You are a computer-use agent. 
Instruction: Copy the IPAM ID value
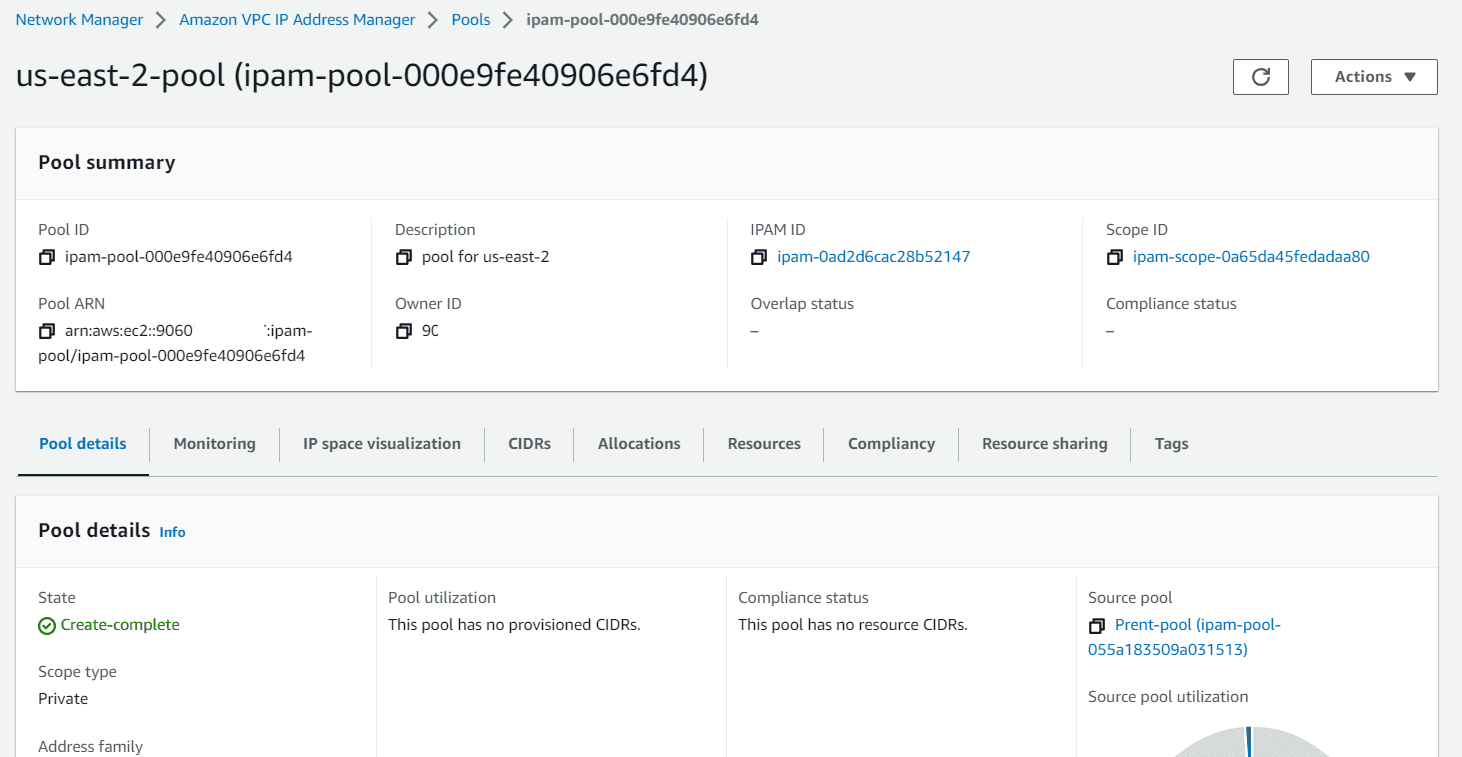tap(759, 258)
